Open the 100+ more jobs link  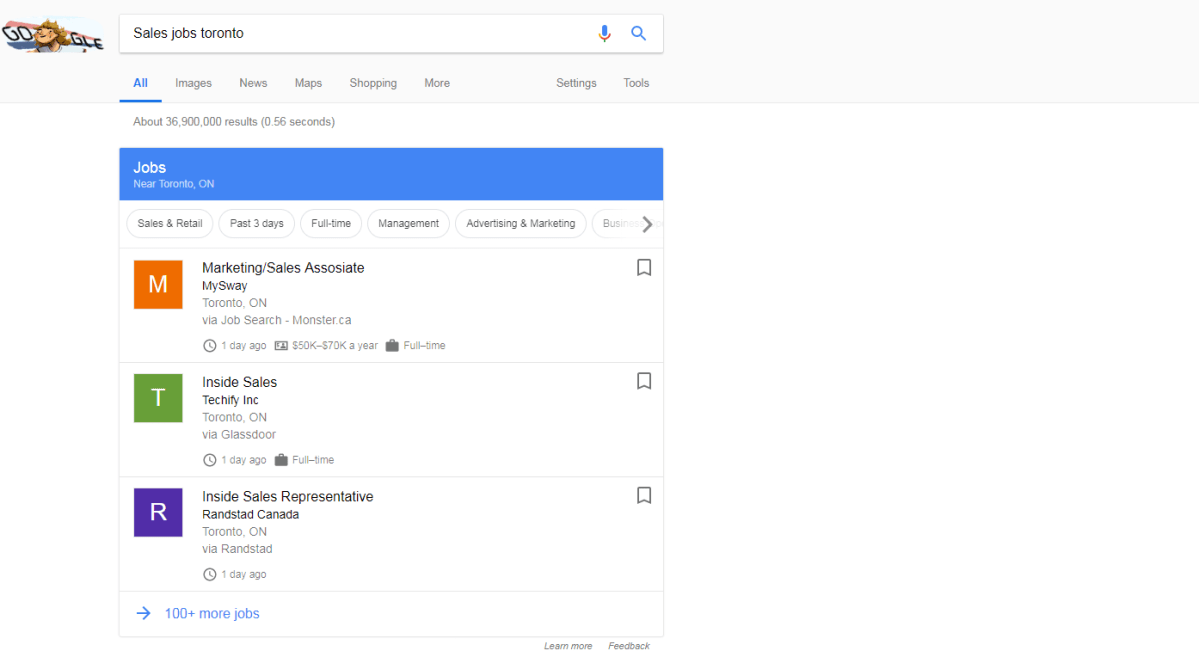(x=212, y=613)
